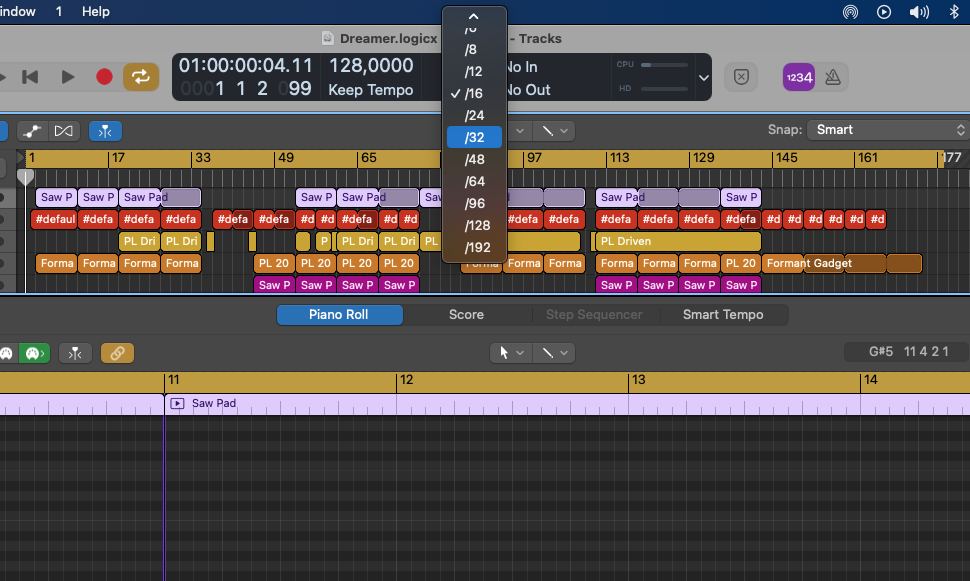Switch to the Score tab
This screenshot has width=970, height=581.
tap(466, 314)
